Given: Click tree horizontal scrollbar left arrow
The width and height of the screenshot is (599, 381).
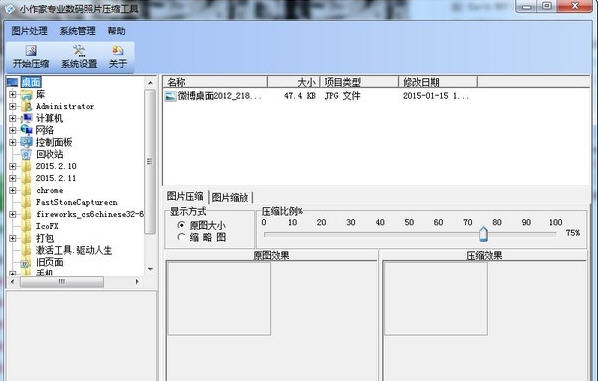Looking at the screenshot, I should [x=13, y=282].
